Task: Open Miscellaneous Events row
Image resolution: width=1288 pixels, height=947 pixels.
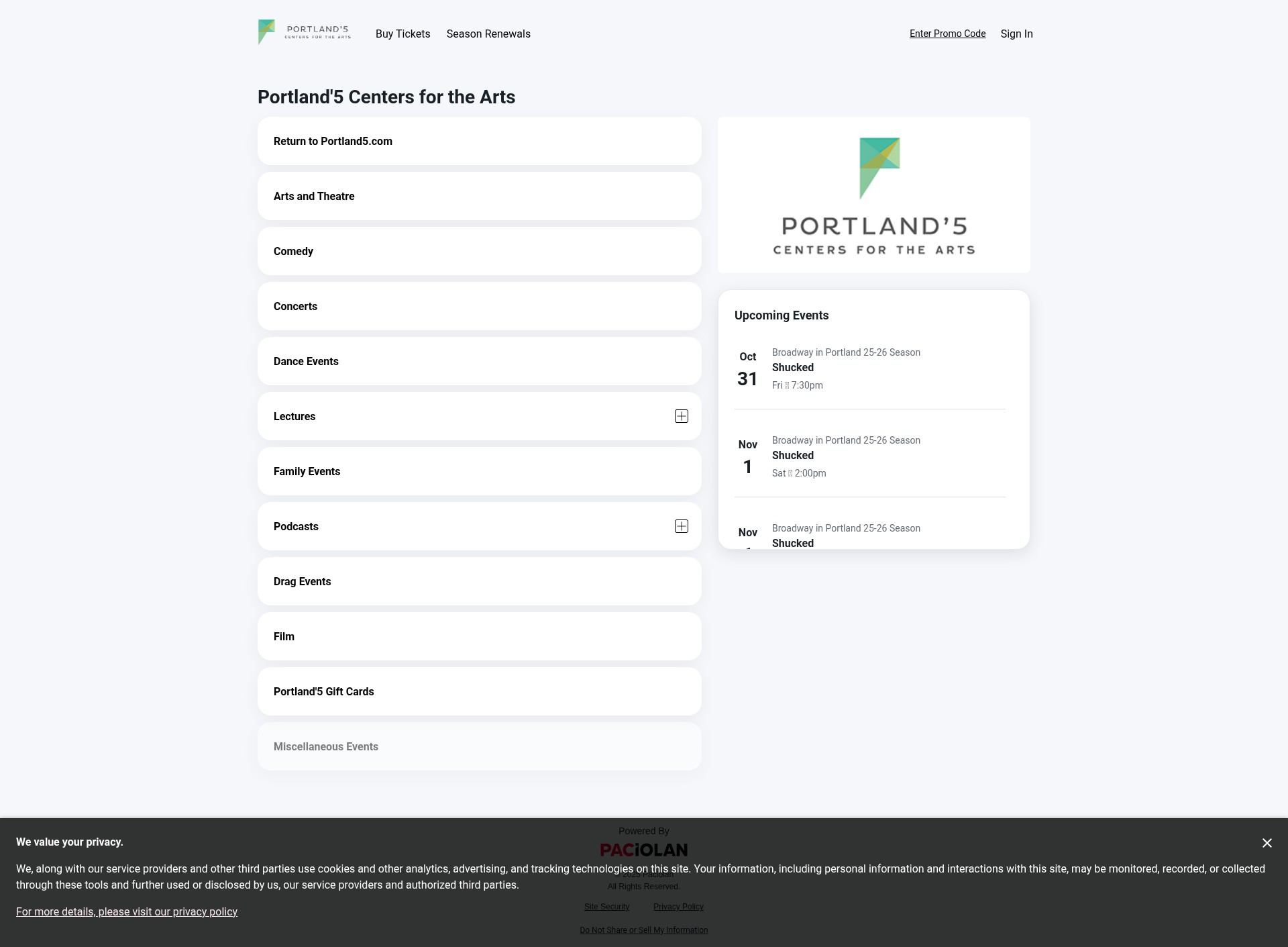Action: (x=480, y=746)
